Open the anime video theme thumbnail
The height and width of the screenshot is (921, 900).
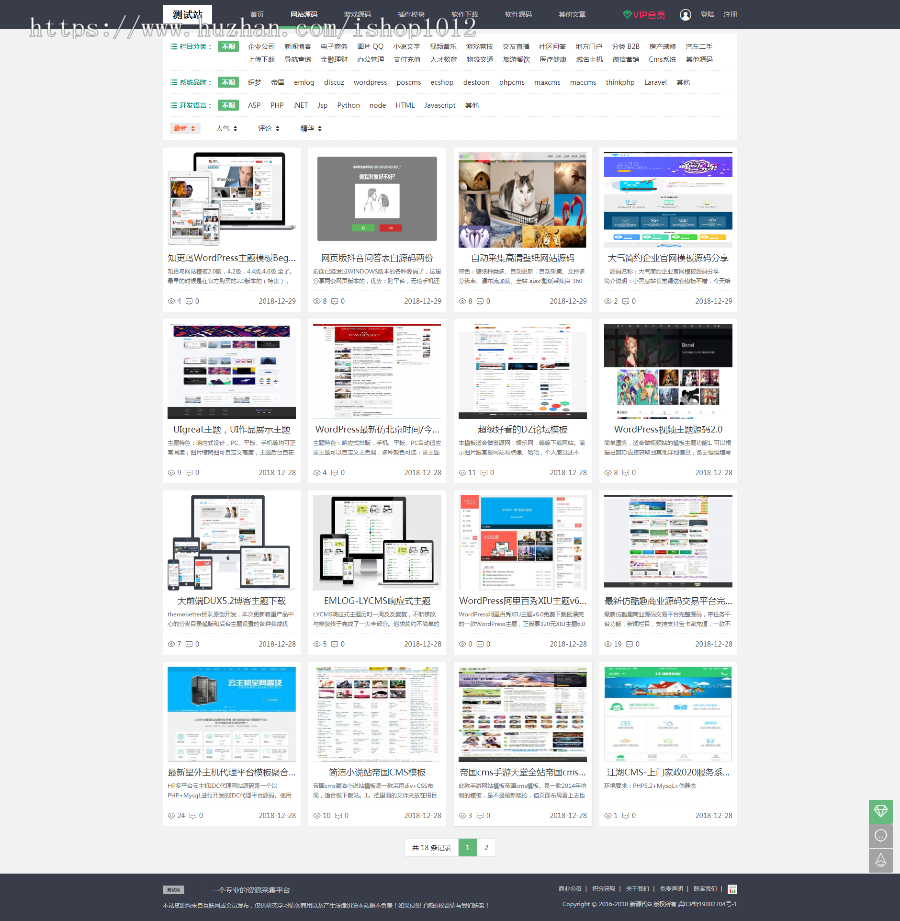coord(668,371)
